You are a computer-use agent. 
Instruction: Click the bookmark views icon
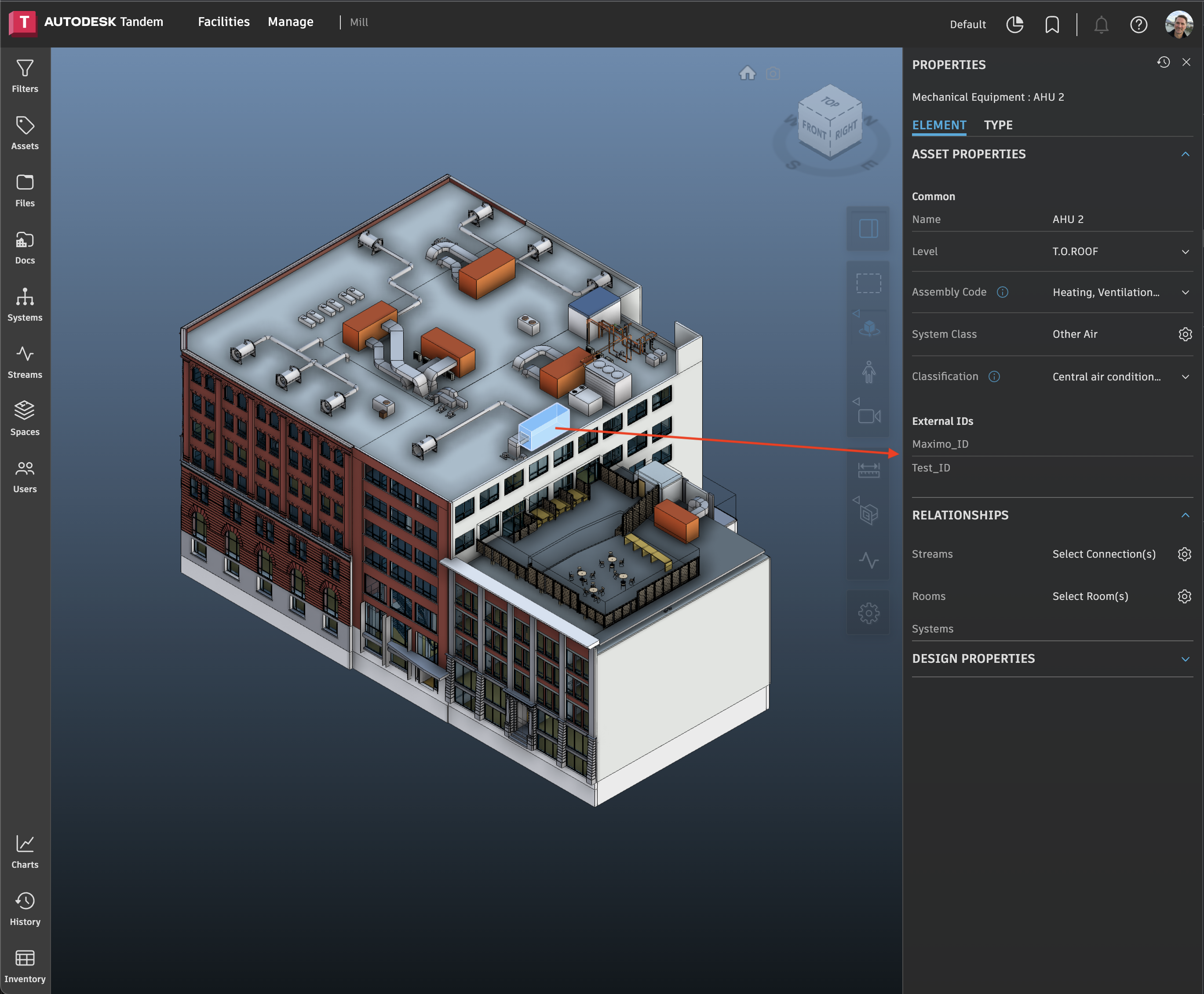[1052, 24]
